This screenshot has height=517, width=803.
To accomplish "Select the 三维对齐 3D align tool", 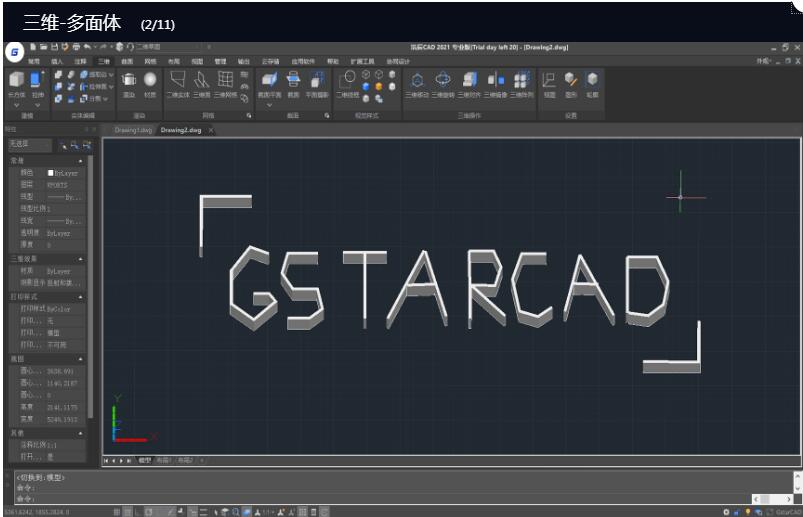I will click(470, 84).
